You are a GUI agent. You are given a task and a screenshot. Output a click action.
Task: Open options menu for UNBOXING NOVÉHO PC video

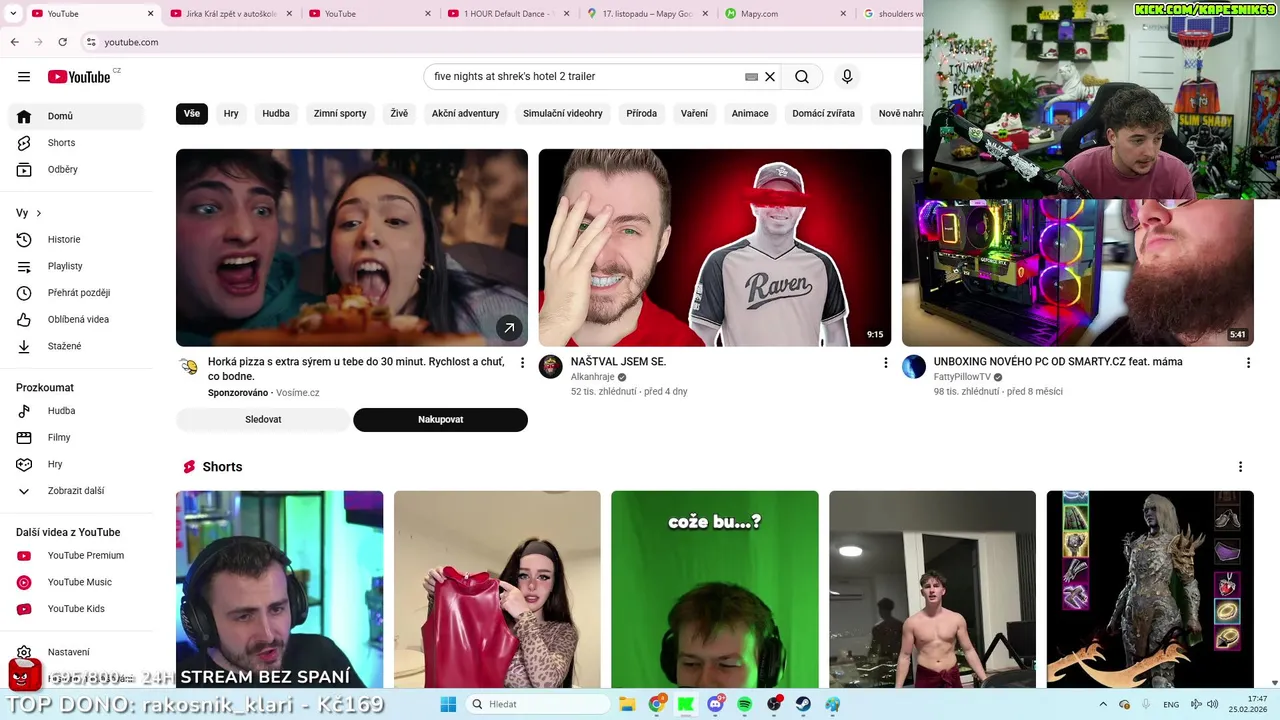(1248, 363)
